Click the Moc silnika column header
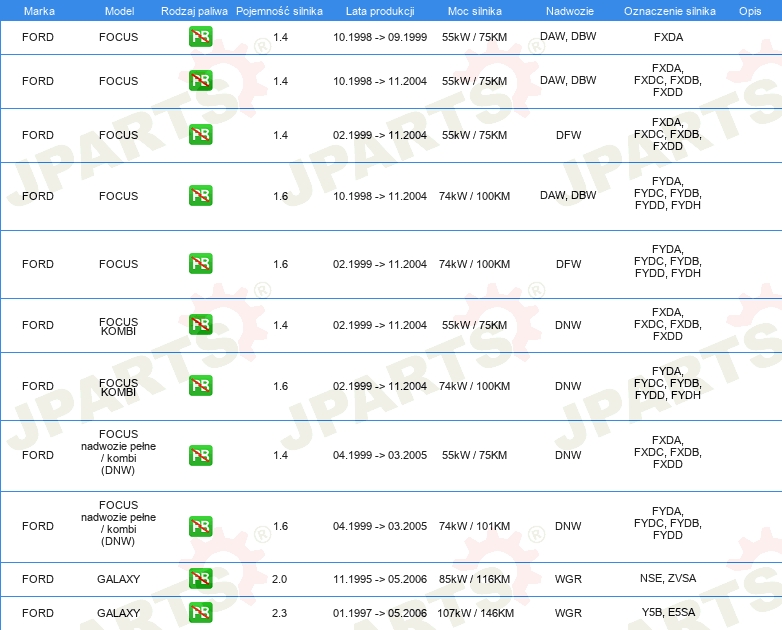 click(475, 11)
